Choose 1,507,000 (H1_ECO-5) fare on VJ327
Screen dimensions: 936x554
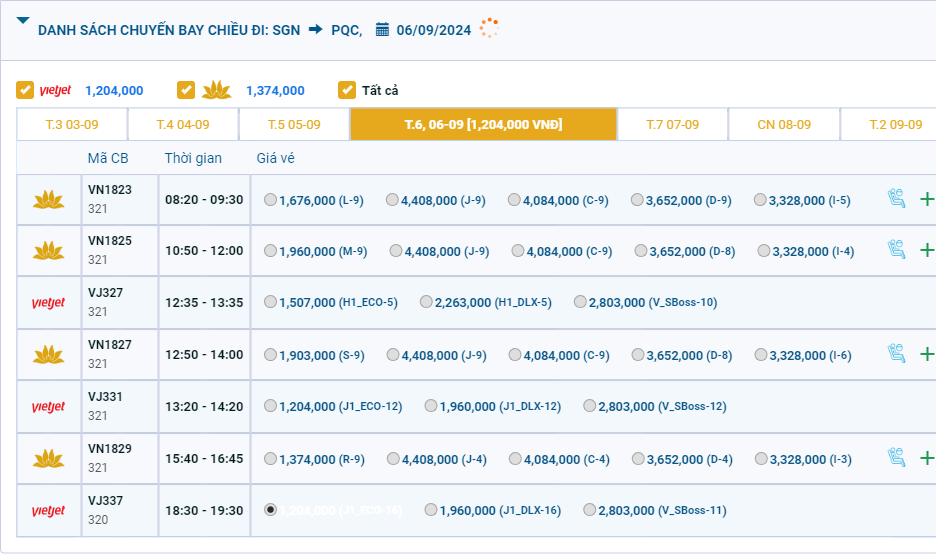[x=271, y=302]
